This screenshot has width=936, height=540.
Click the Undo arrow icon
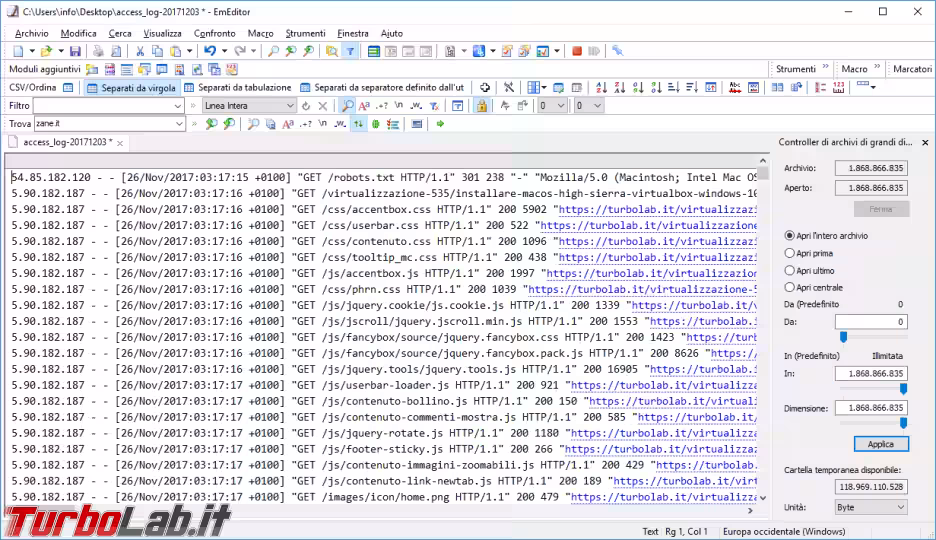click(x=209, y=51)
